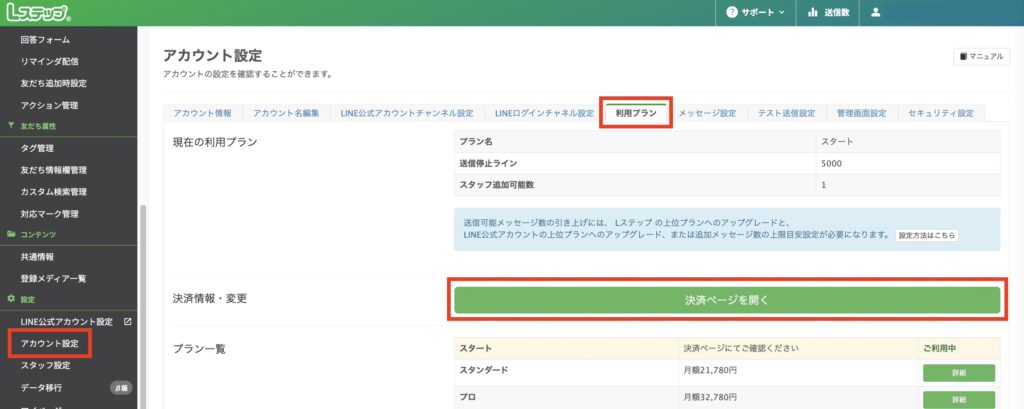The width and height of the screenshot is (1024, 409).
Task: Open the user profile icon
Action: pyautogui.click(x=876, y=13)
